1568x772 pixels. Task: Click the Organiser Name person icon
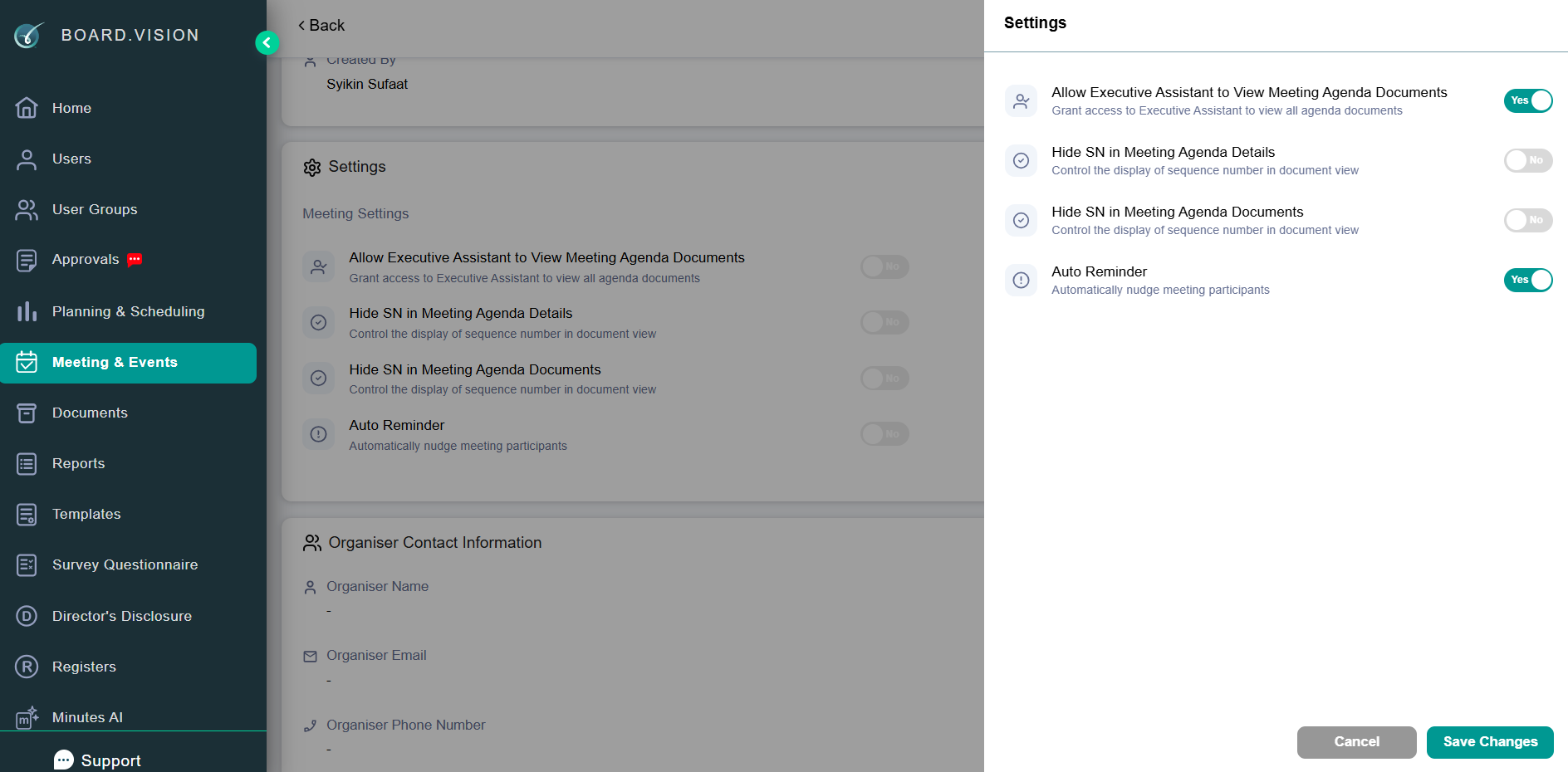(311, 588)
